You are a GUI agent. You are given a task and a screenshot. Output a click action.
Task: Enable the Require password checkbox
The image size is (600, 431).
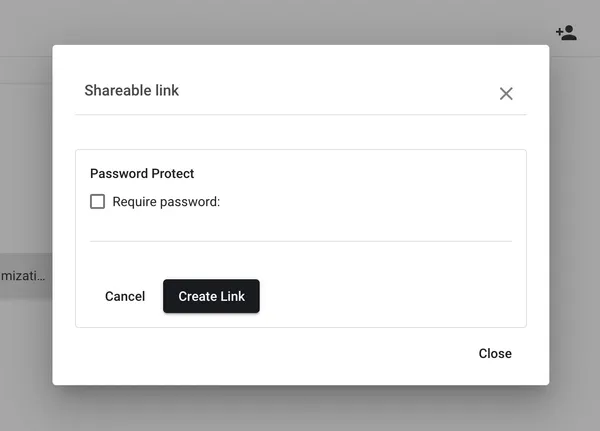pyautogui.click(x=98, y=201)
